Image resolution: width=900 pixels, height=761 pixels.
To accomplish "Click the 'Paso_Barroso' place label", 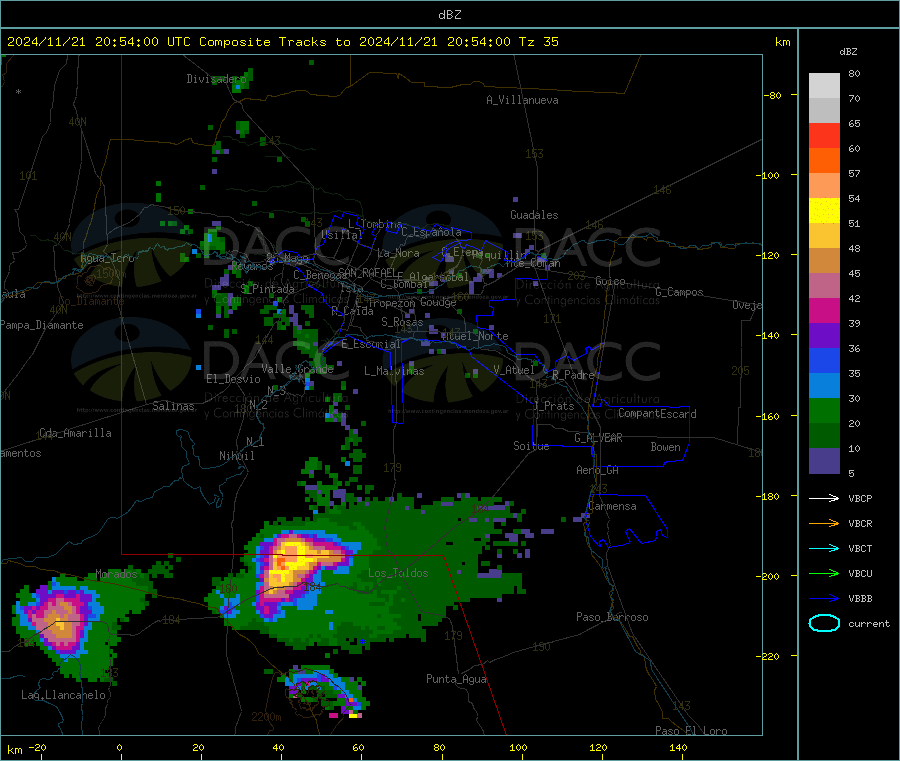I will click(612, 617).
